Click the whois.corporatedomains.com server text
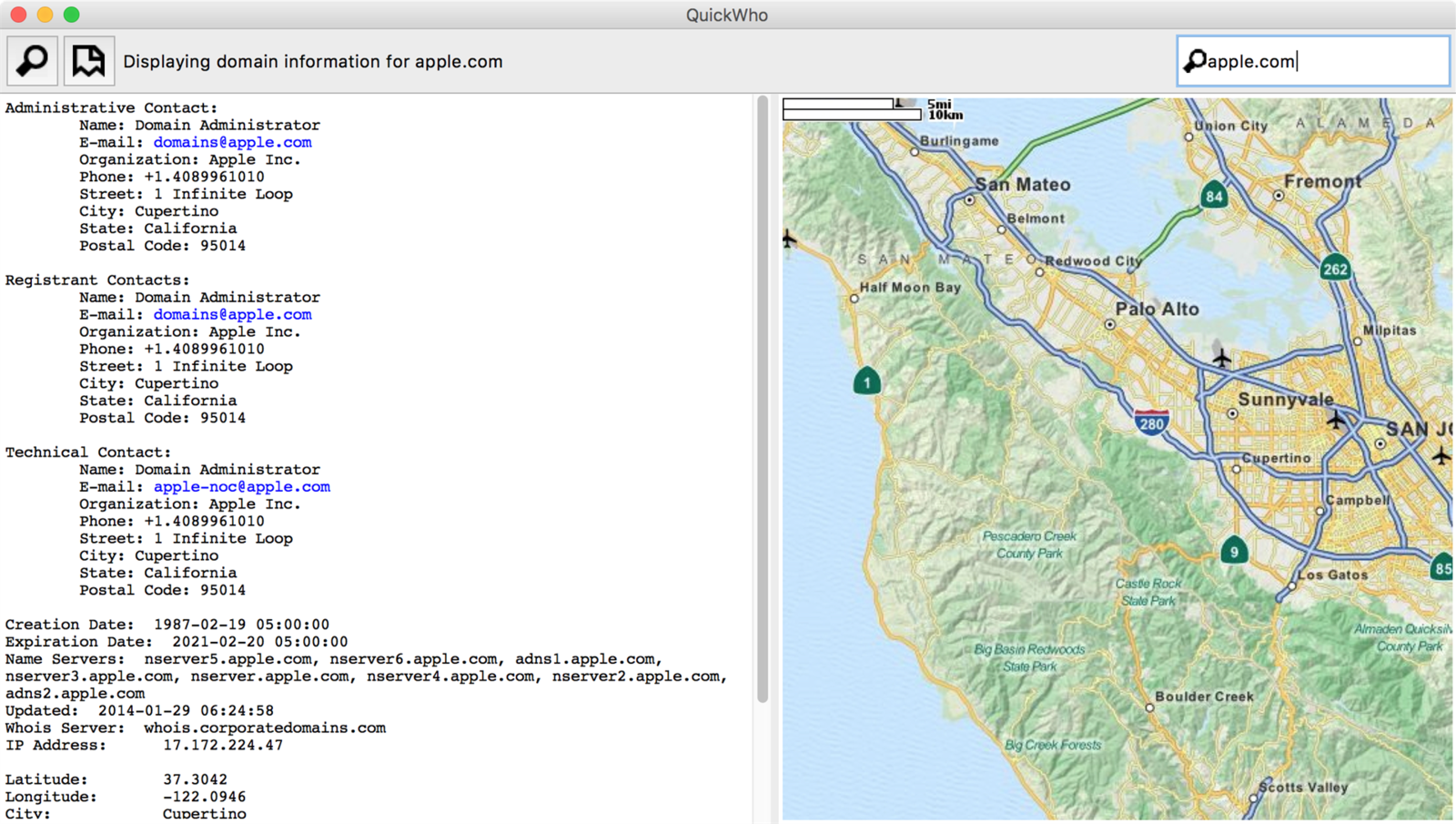Screen dimensions: 1456x824 pos(265,727)
